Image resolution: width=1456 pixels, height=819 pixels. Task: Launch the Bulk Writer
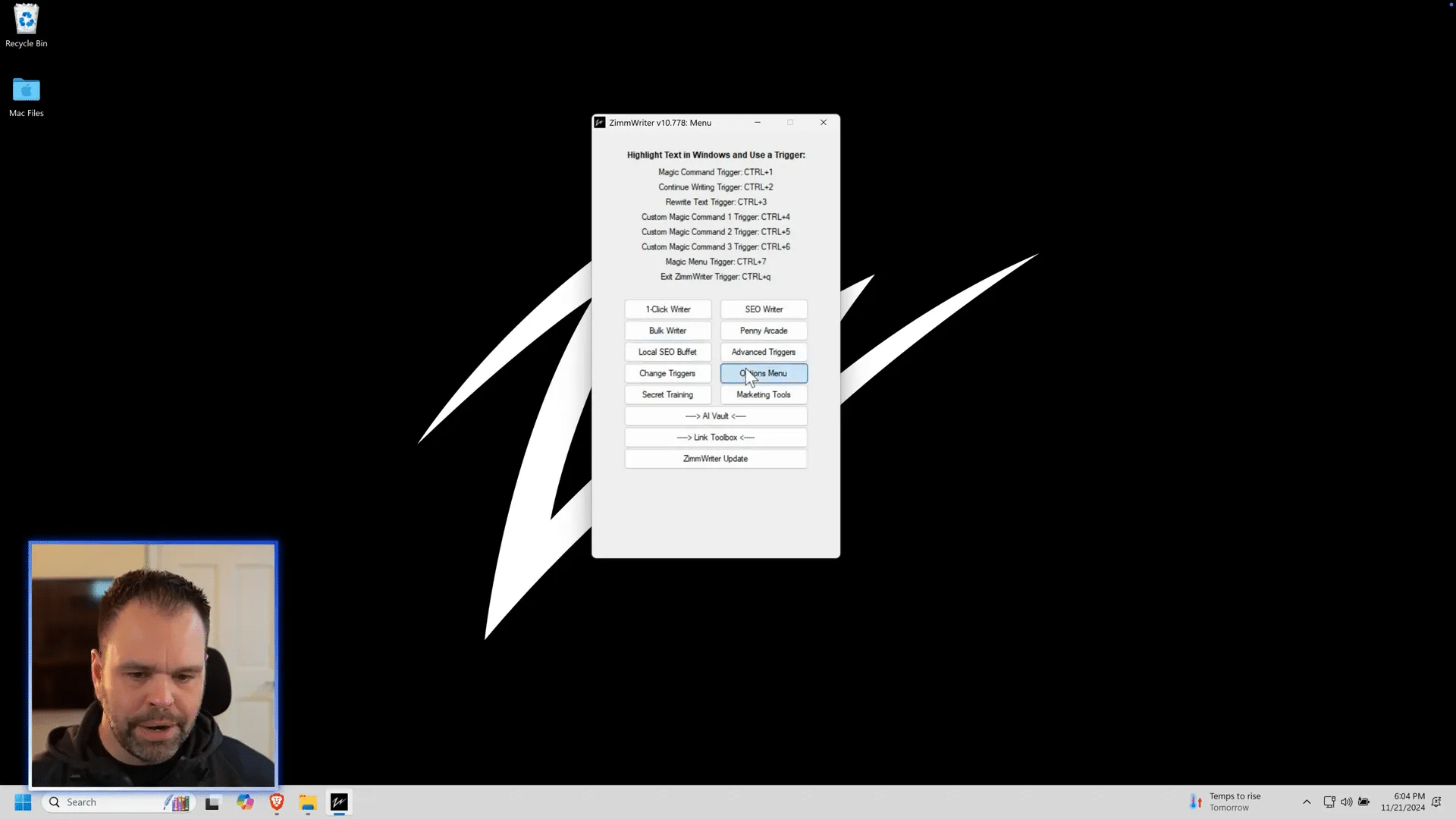[x=668, y=331]
